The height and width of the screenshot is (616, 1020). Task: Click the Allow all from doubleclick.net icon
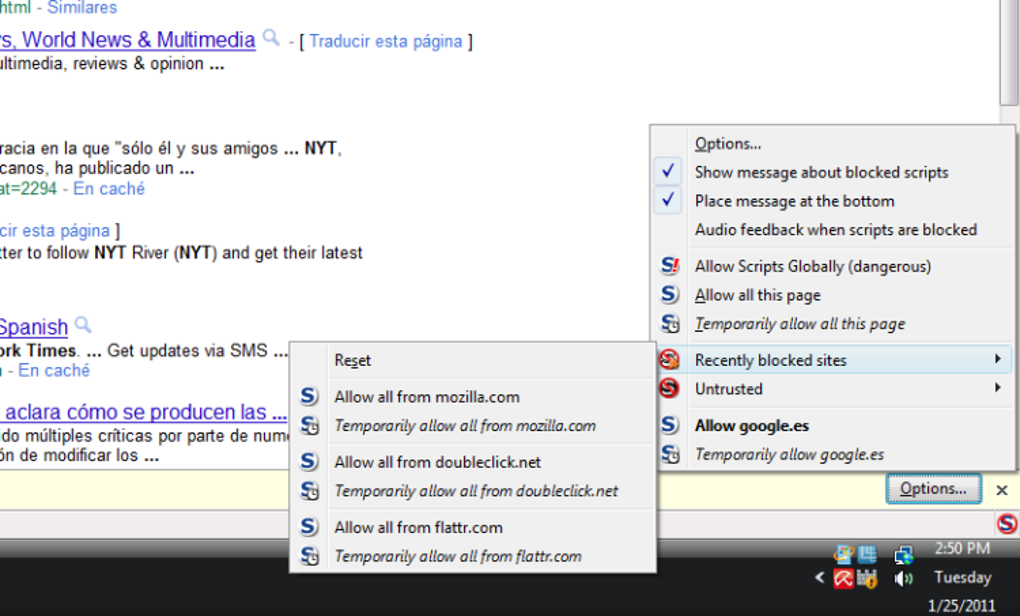pyautogui.click(x=309, y=461)
